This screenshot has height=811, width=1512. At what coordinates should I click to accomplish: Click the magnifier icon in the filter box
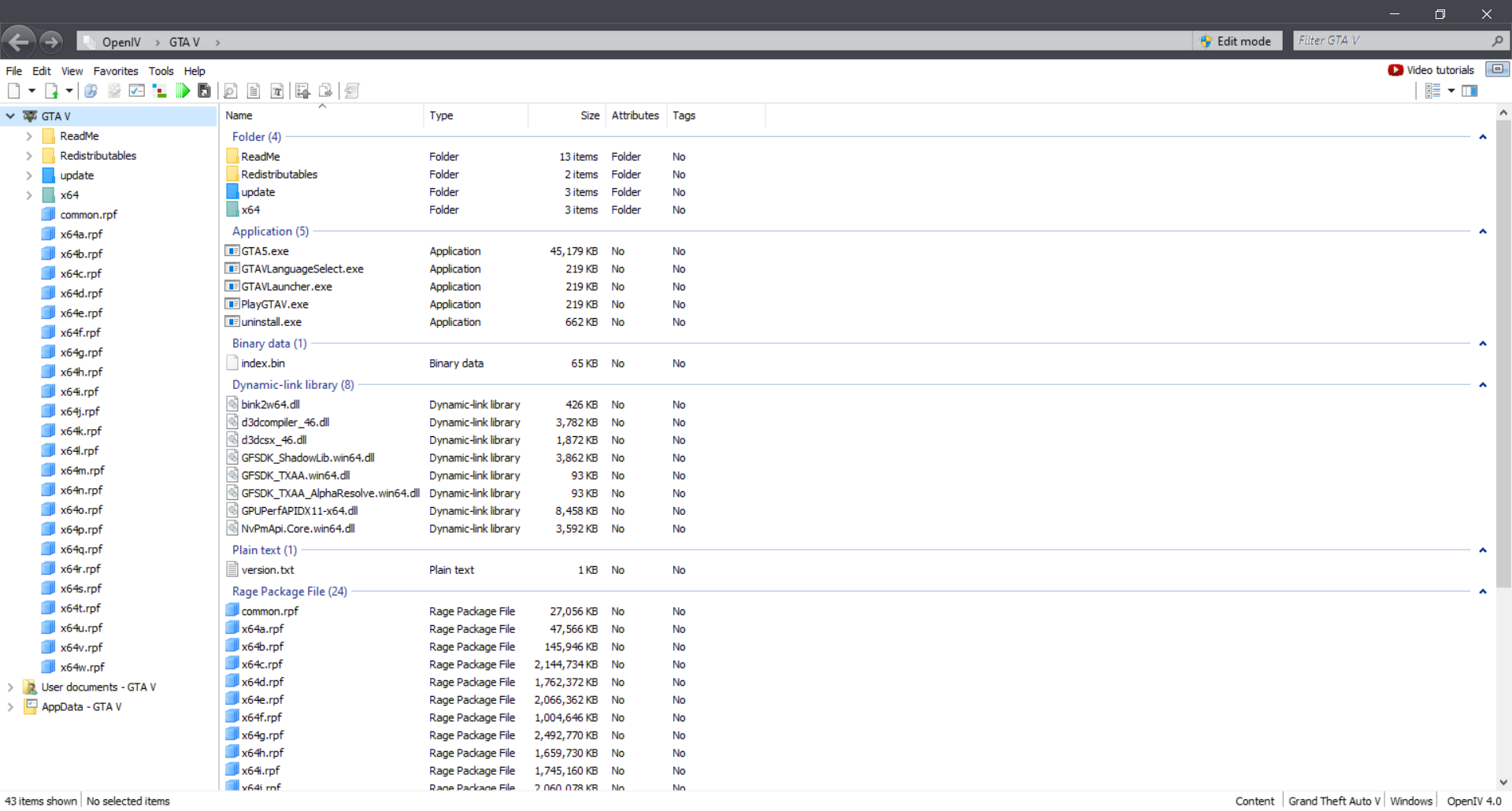pos(1497,41)
